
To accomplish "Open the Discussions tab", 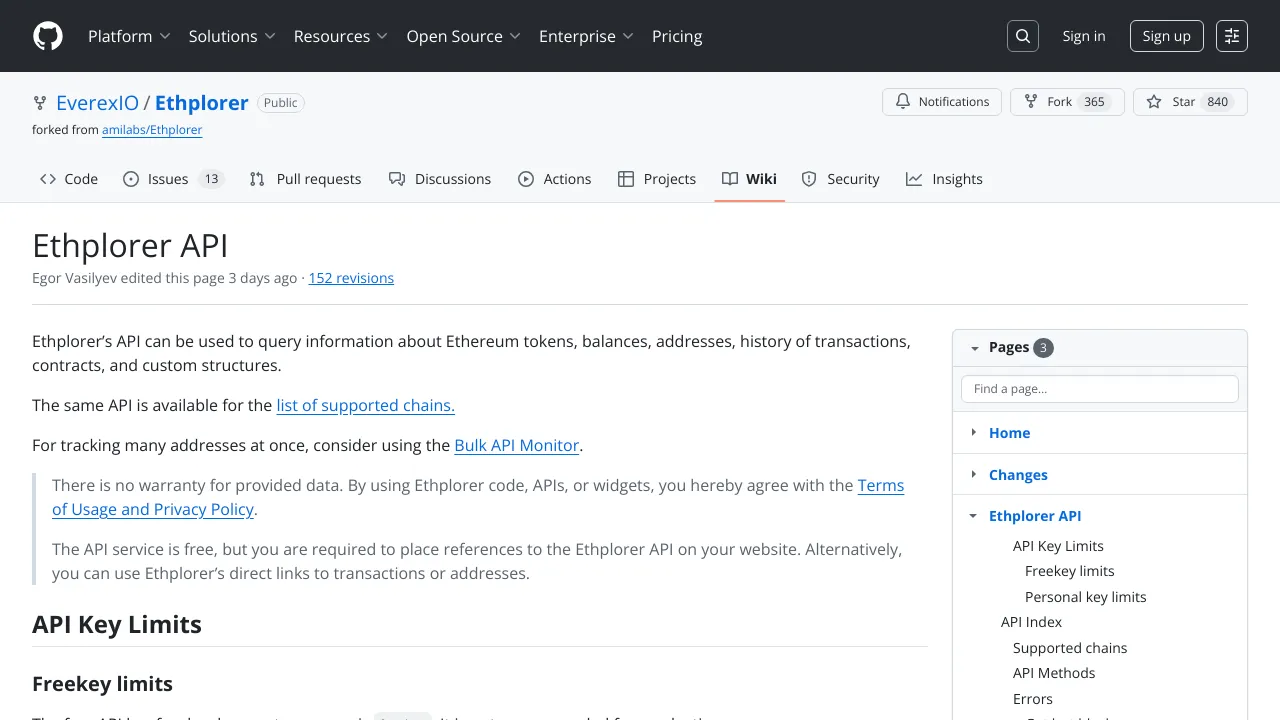I will pos(440,179).
